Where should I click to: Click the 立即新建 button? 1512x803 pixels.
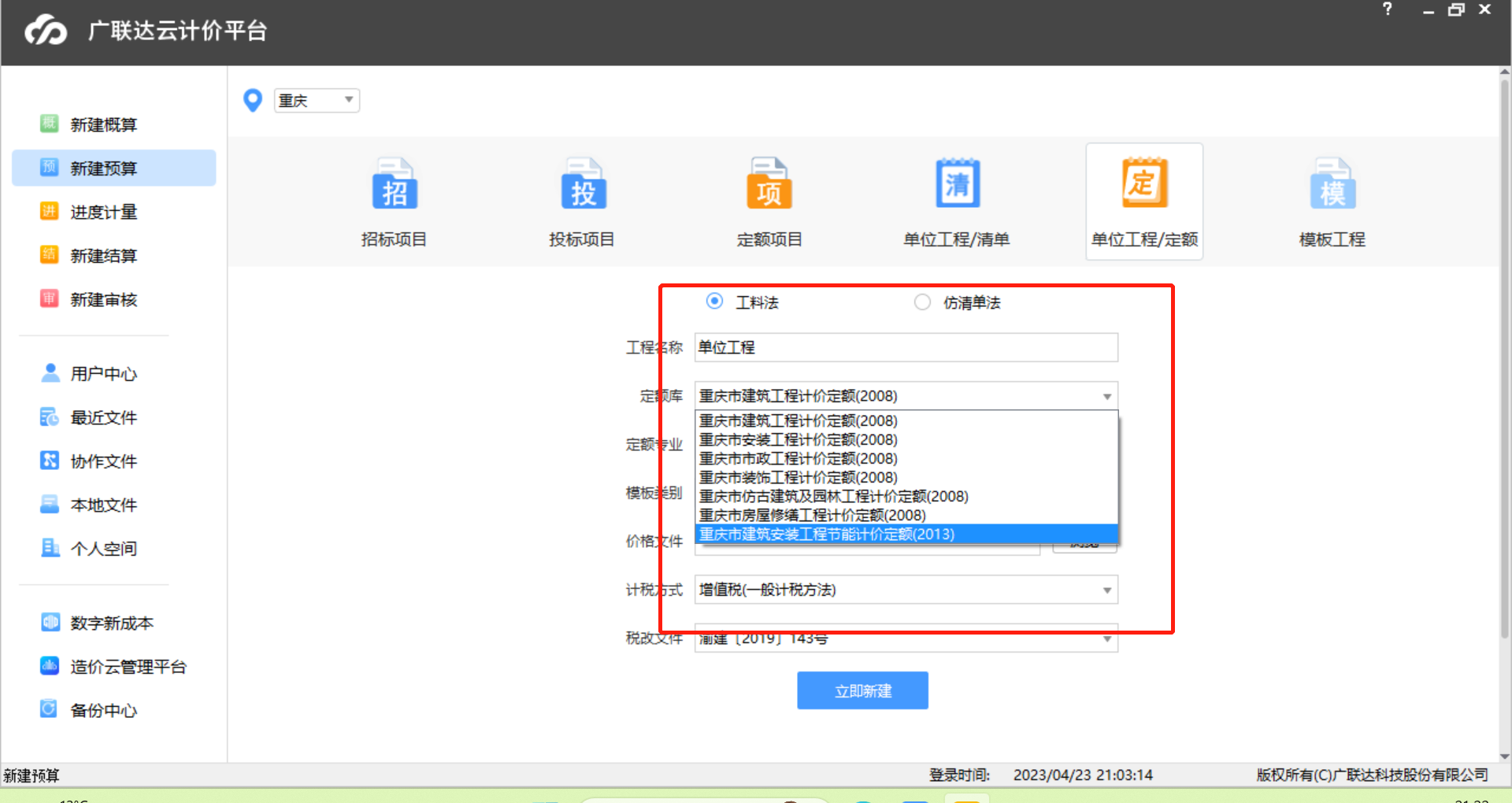[862, 690]
